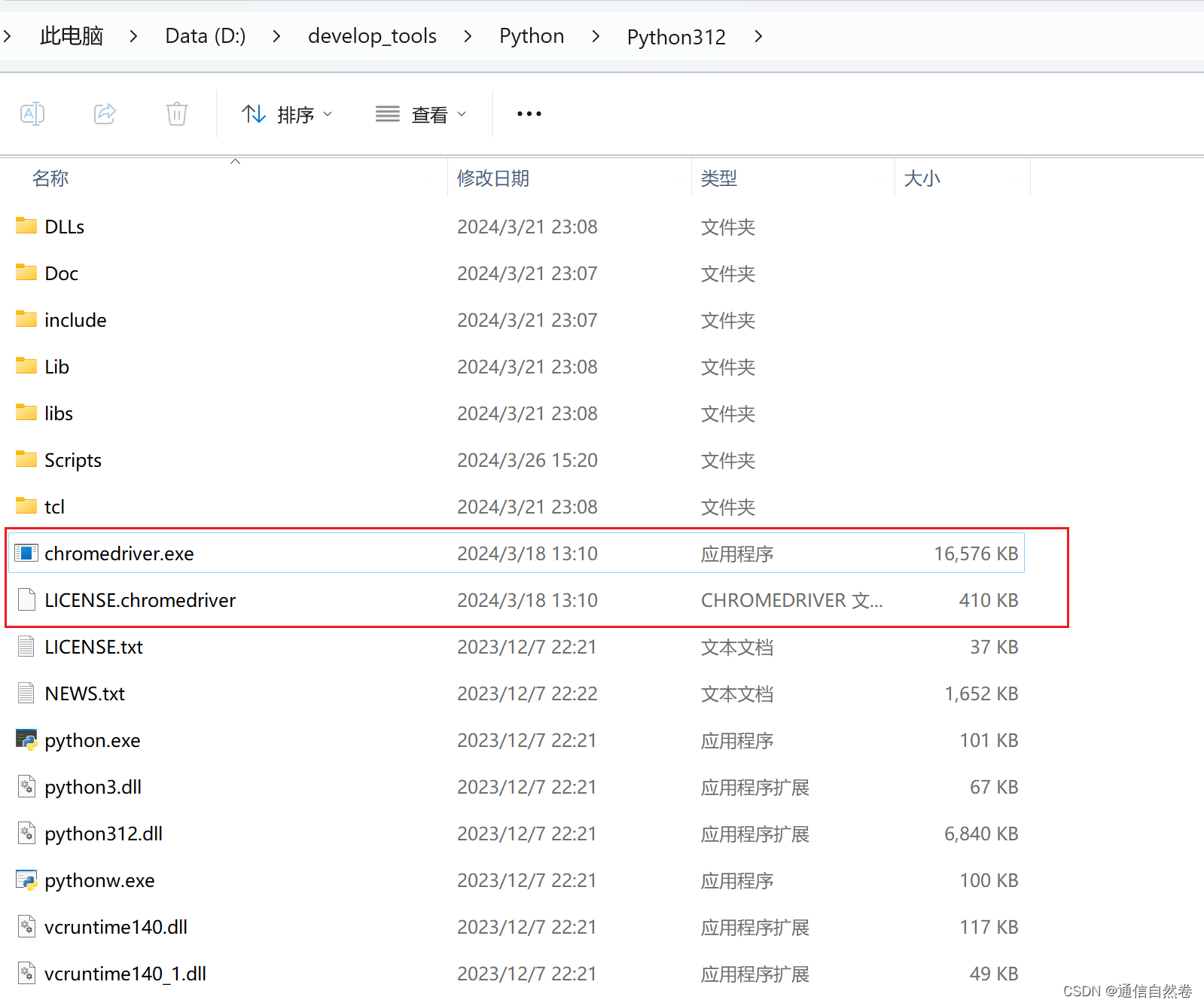
Task: Go to the Python breadcrumb folder
Action: click(532, 36)
